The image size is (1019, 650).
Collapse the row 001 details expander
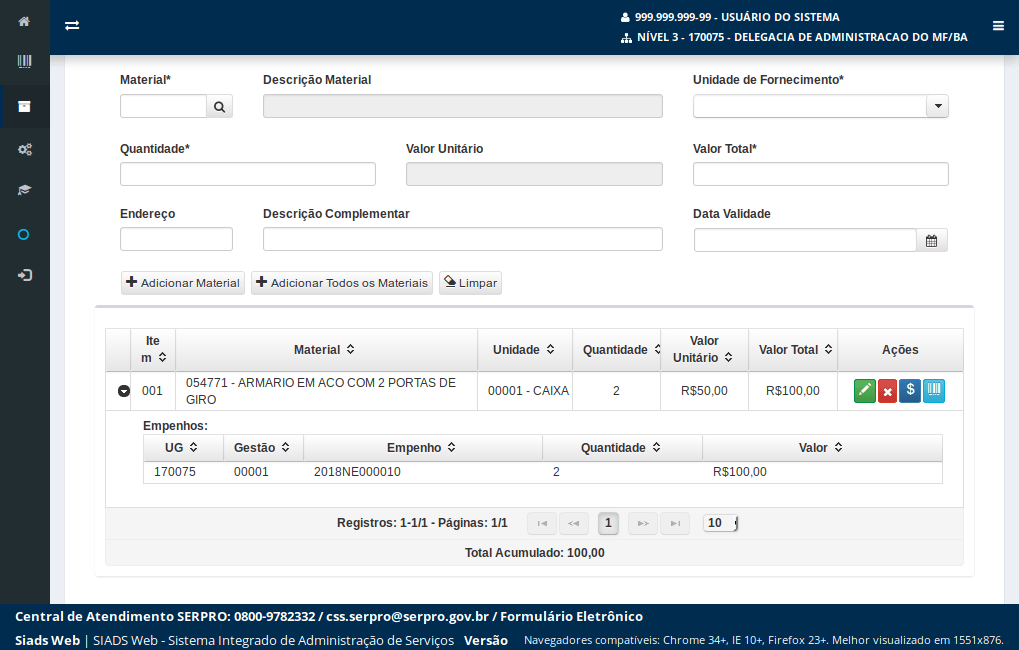[123, 391]
